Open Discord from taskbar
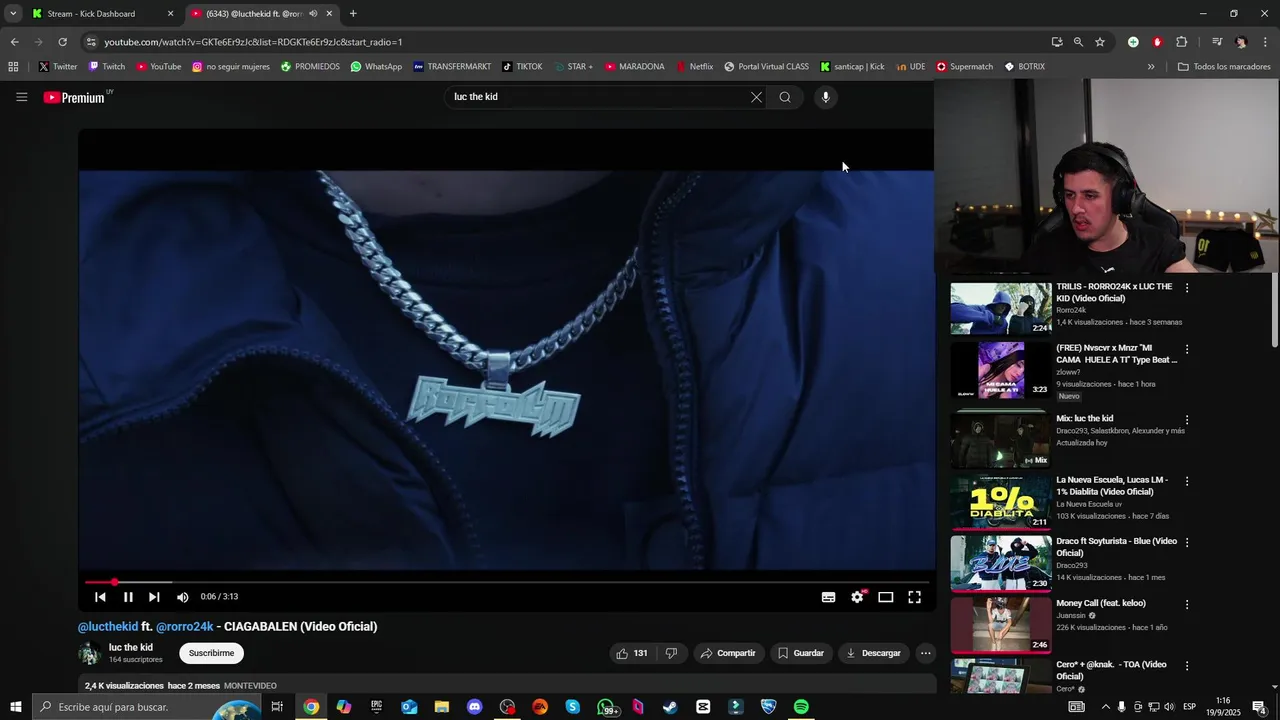 pyautogui.click(x=474, y=707)
